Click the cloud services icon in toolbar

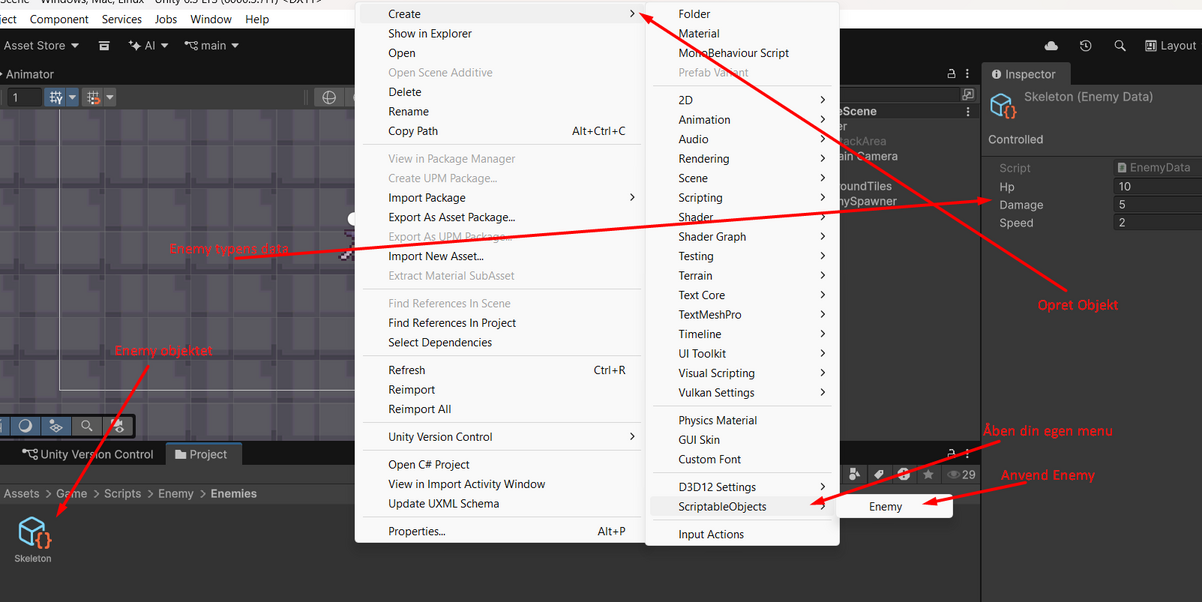point(1051,46)
